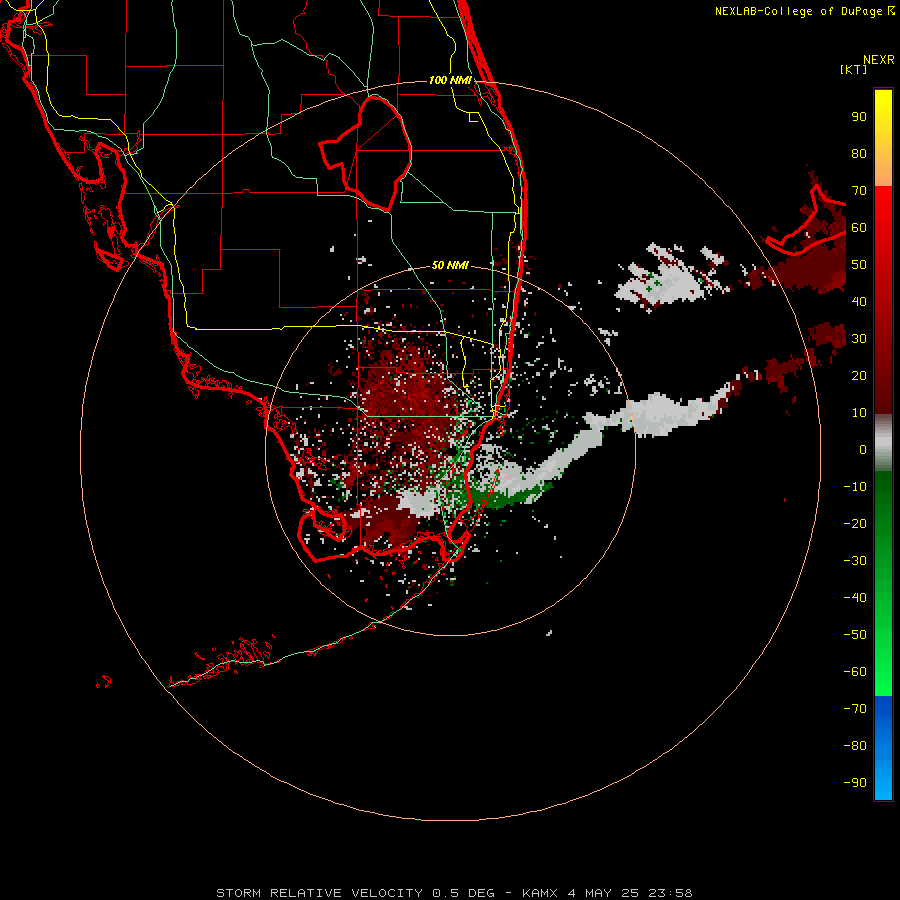Click the 50 NMI range ring label

(x=450, y=265)
